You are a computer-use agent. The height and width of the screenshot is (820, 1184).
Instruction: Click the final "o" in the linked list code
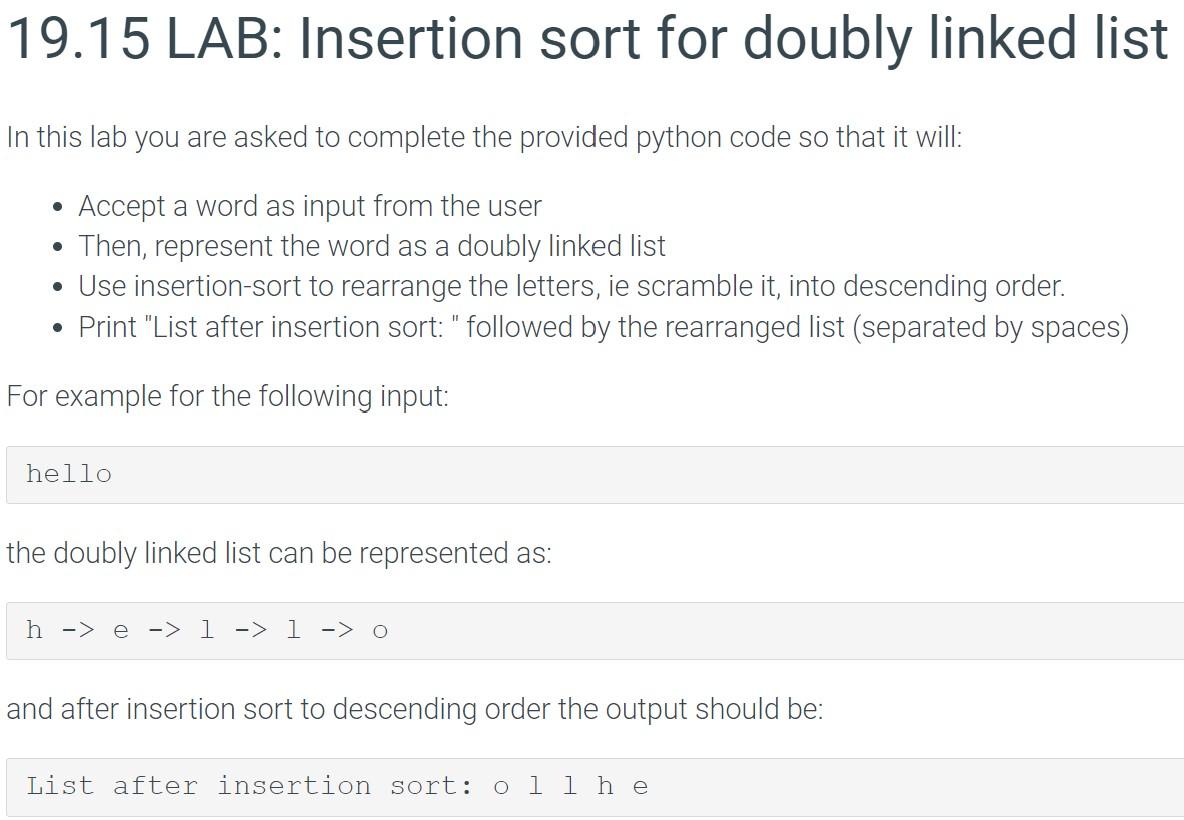[380, 631]
